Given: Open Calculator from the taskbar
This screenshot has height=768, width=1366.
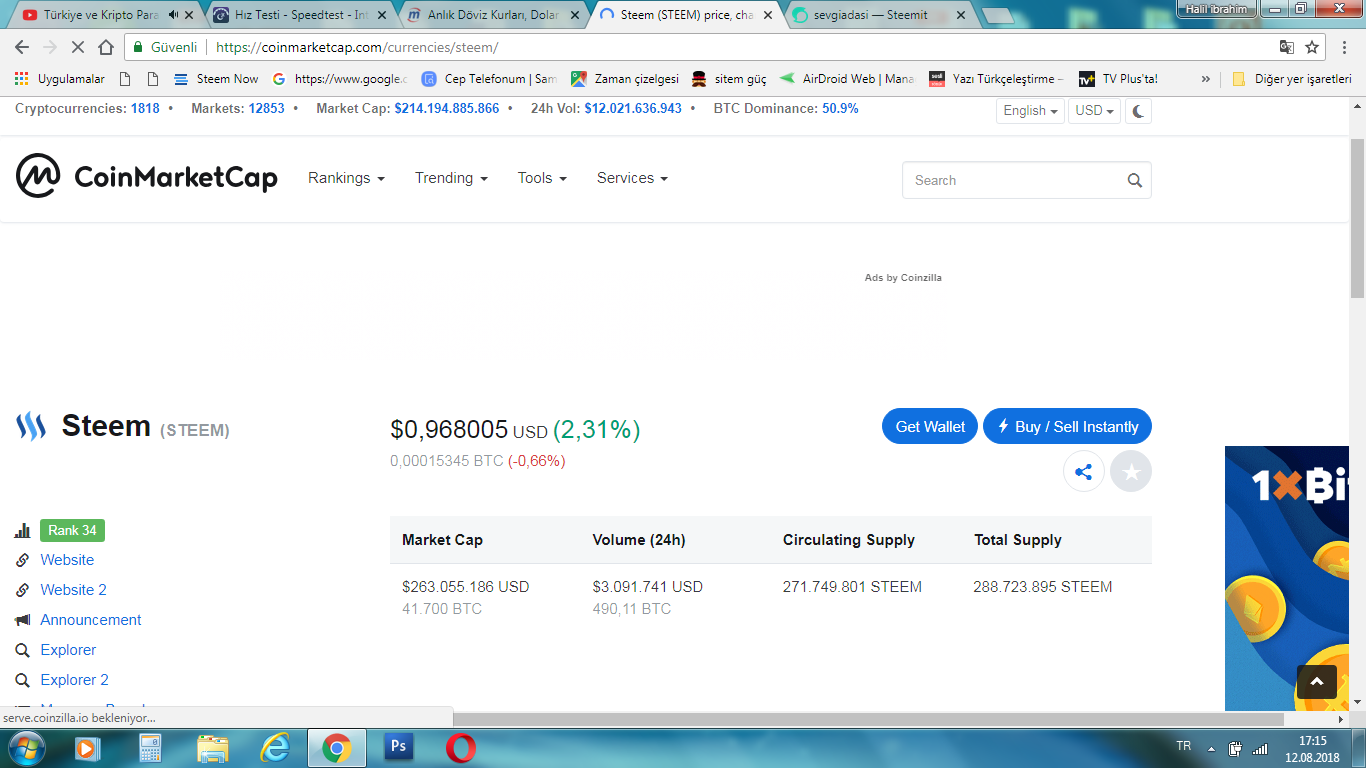Looking at the screenshot, I should point(150,748).
